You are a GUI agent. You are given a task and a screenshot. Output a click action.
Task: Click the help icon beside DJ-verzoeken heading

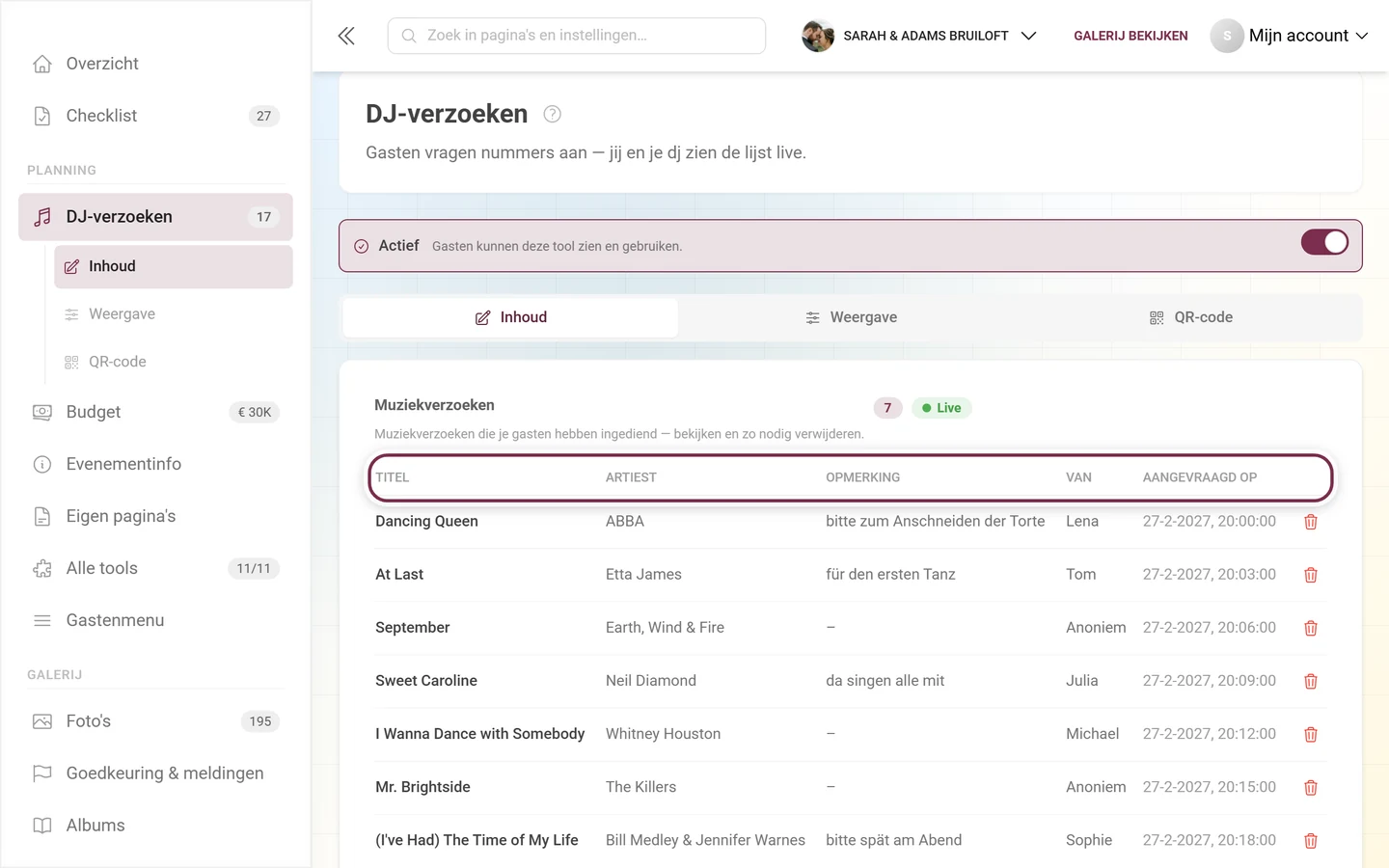tap(552, 114)
